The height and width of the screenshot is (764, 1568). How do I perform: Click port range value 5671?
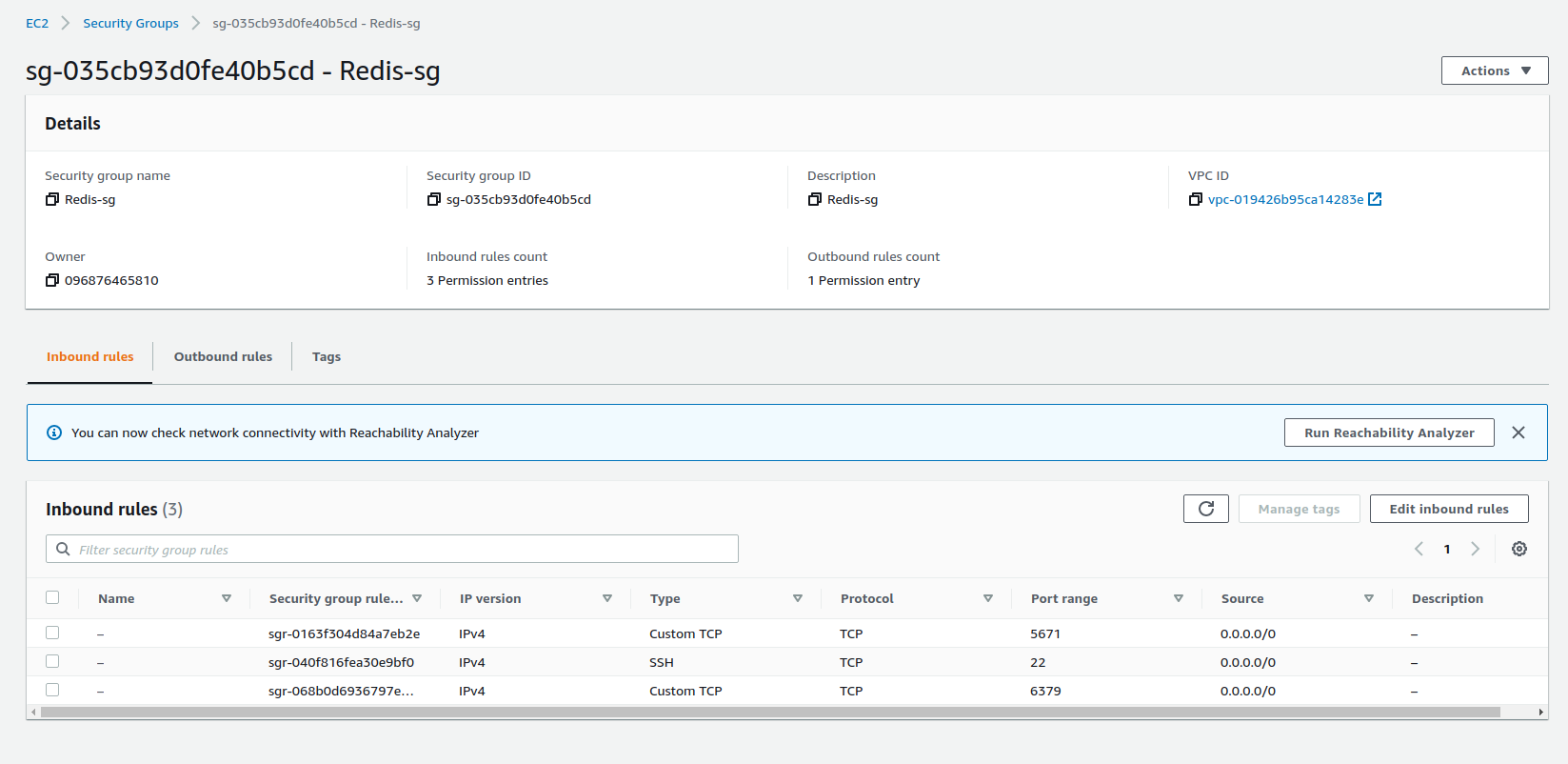pyautogui.click(x=1045, y=633)
